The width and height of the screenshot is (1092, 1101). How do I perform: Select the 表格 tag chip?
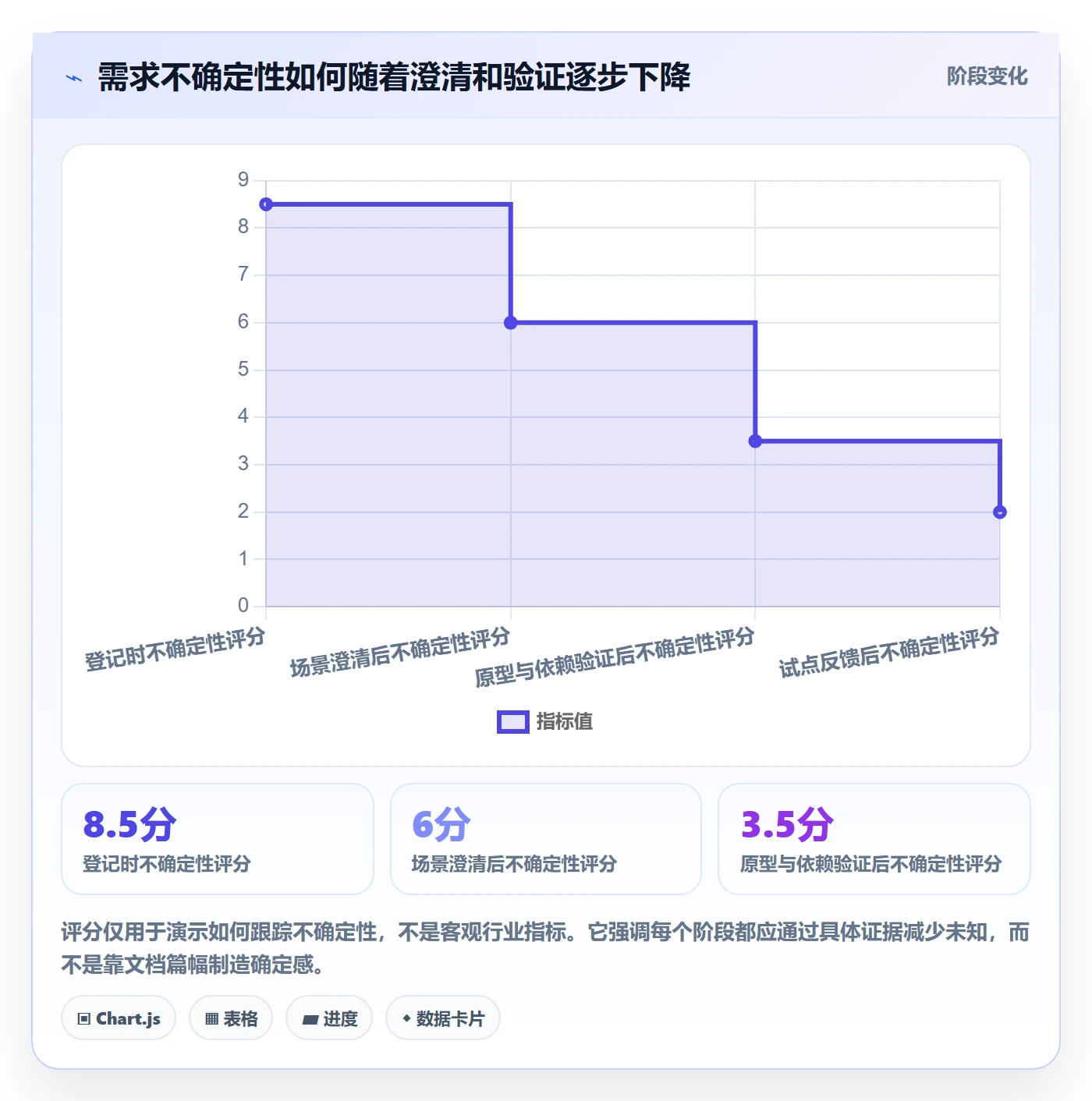231,1018
